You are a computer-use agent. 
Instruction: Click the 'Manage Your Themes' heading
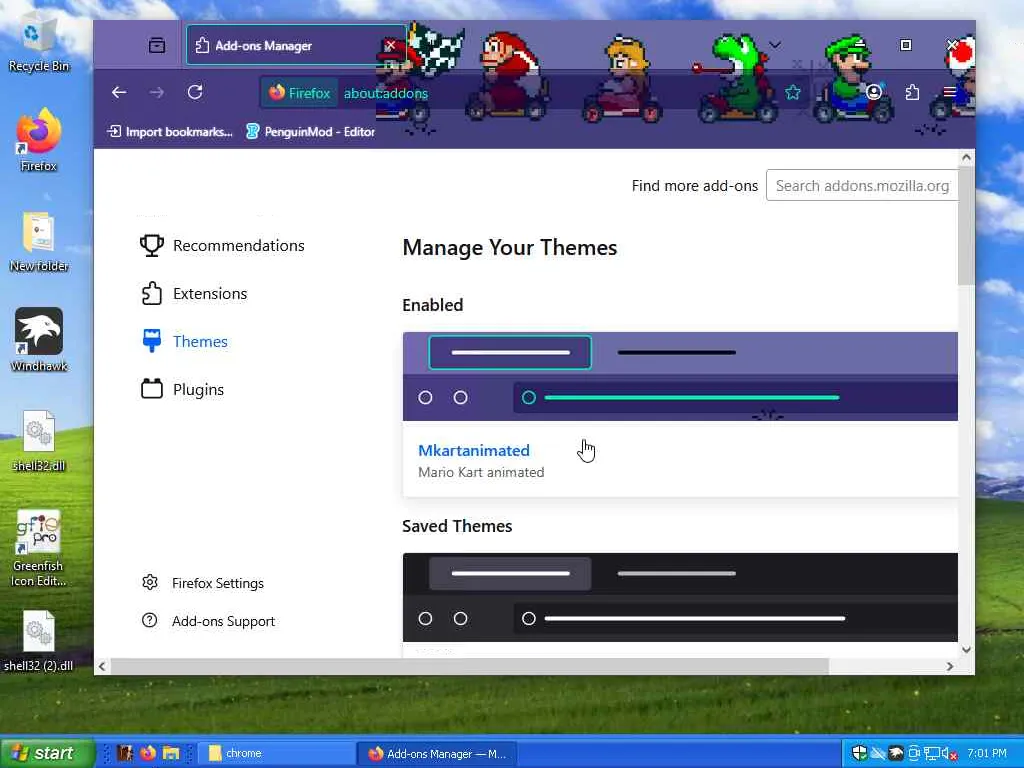509,248
